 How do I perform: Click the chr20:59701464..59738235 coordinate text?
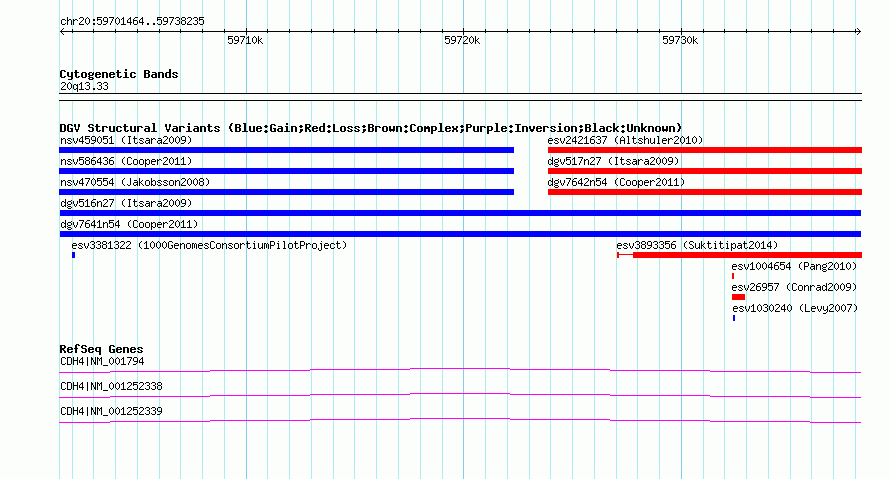click(x=132, y=22)
